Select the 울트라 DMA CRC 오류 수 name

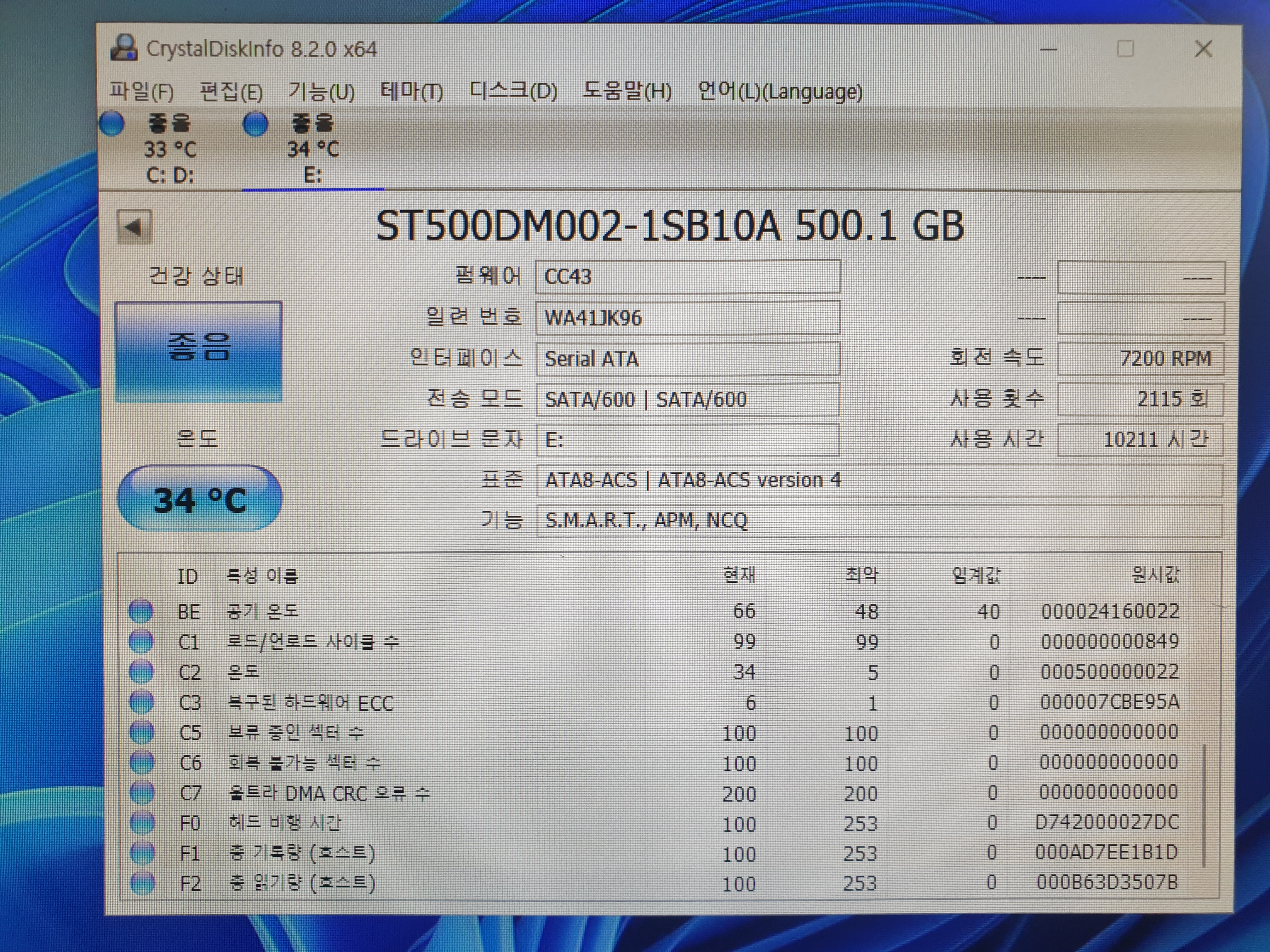pos(329,793)
